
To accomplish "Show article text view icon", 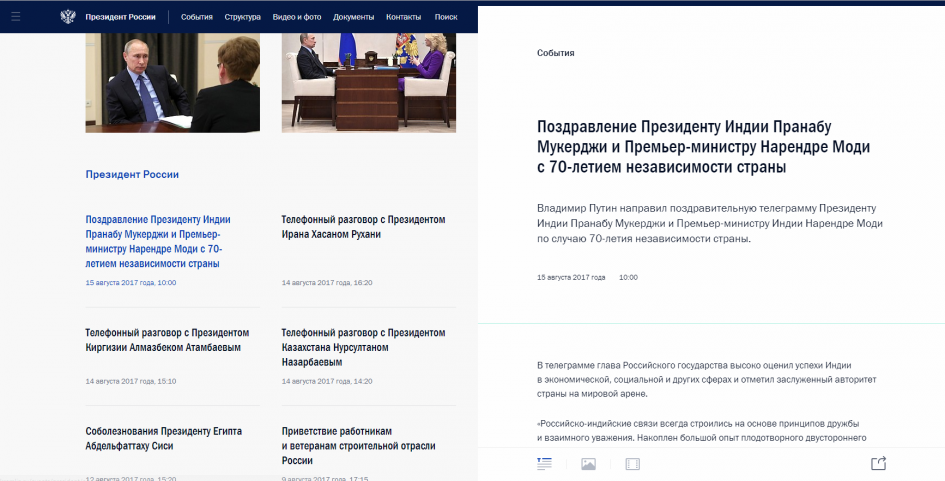I will tap(544, 463).
